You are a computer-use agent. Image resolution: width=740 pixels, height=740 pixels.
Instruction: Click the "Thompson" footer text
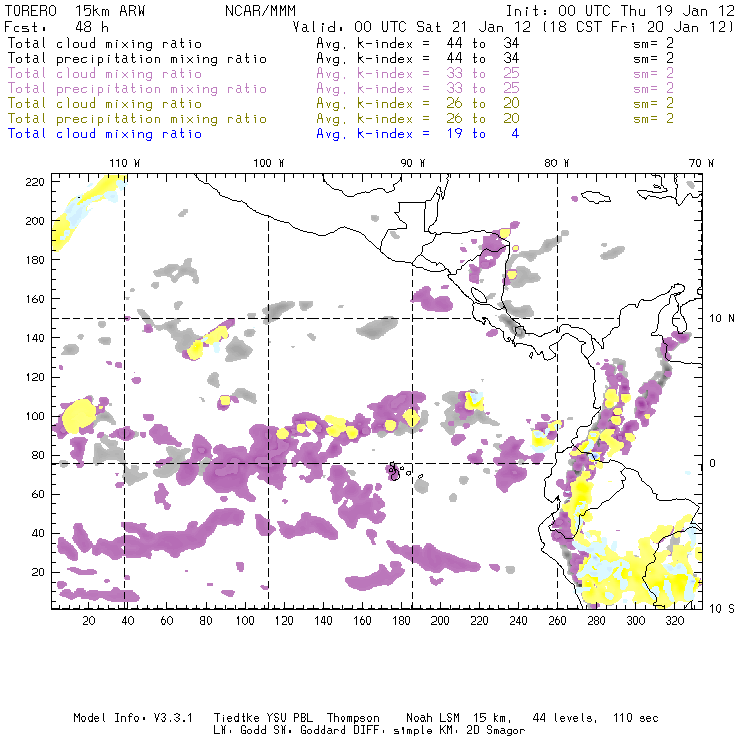[x=353, y=718]
